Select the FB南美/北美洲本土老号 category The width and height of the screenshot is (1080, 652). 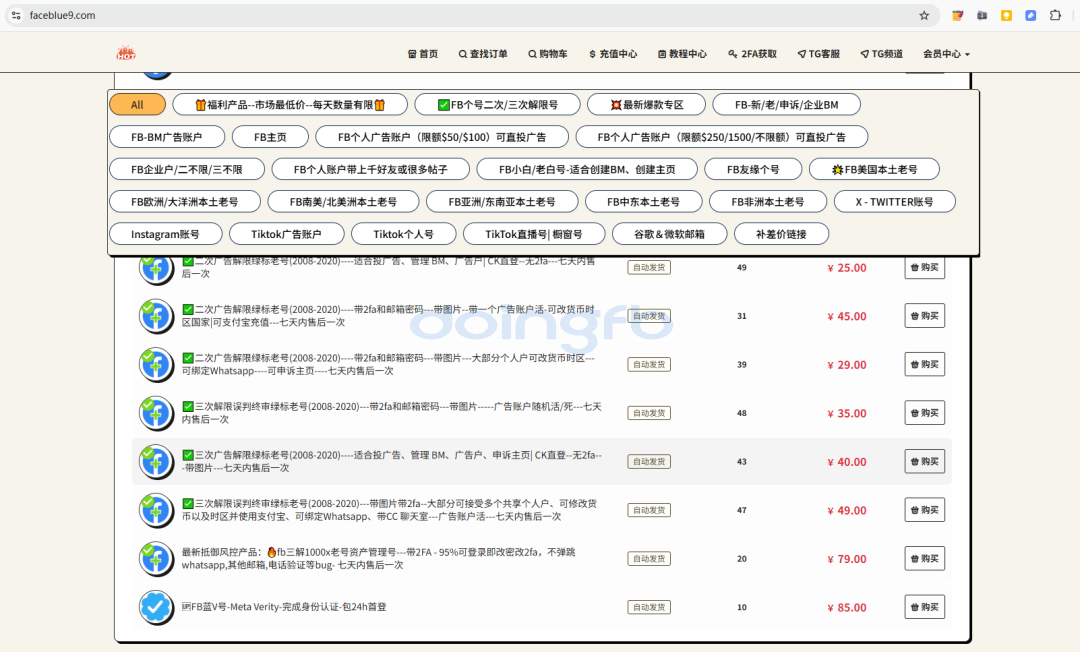tap(343, 202)
